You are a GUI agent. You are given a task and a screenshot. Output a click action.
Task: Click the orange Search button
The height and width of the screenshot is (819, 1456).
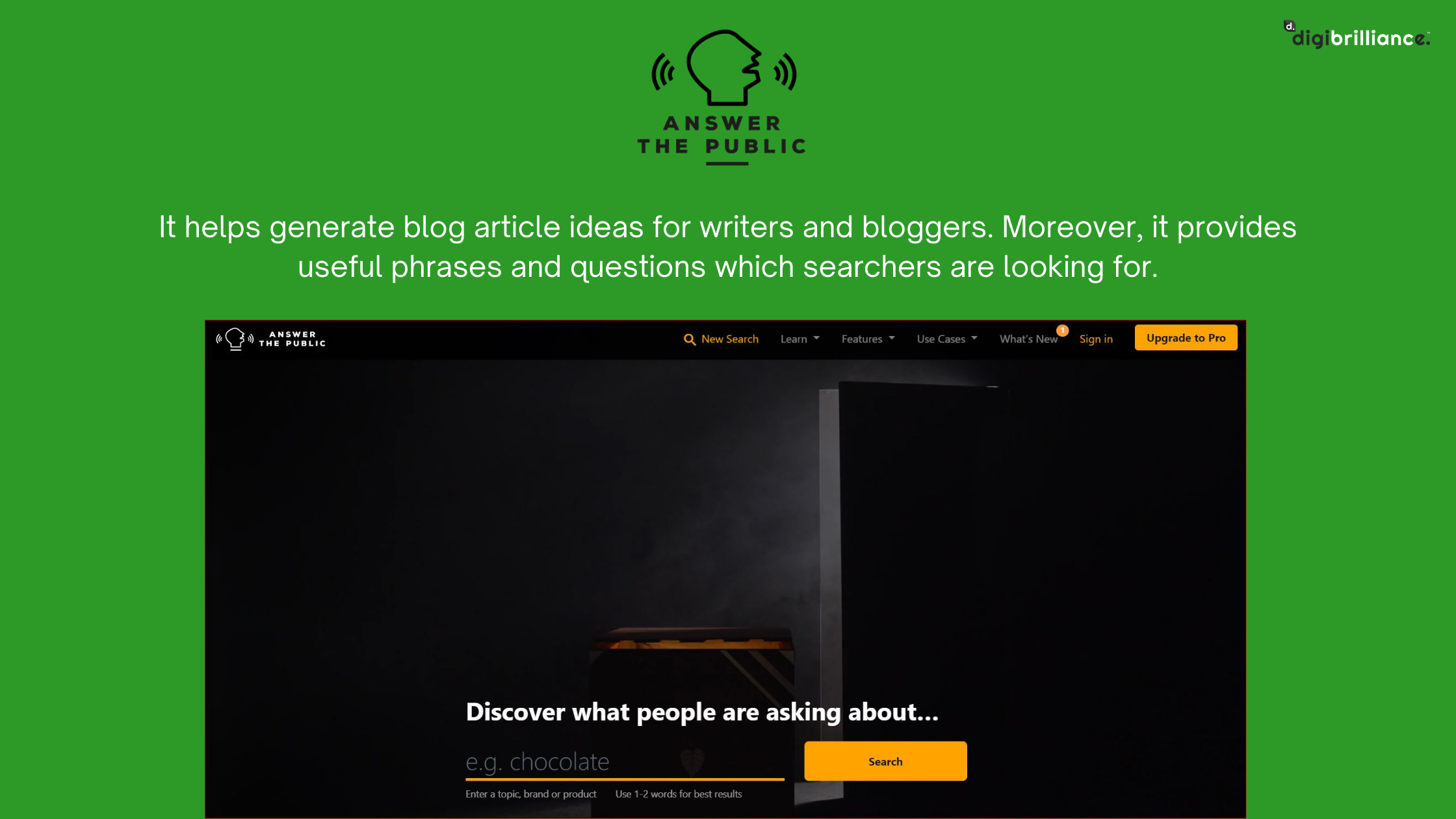(x=885, y=761)
